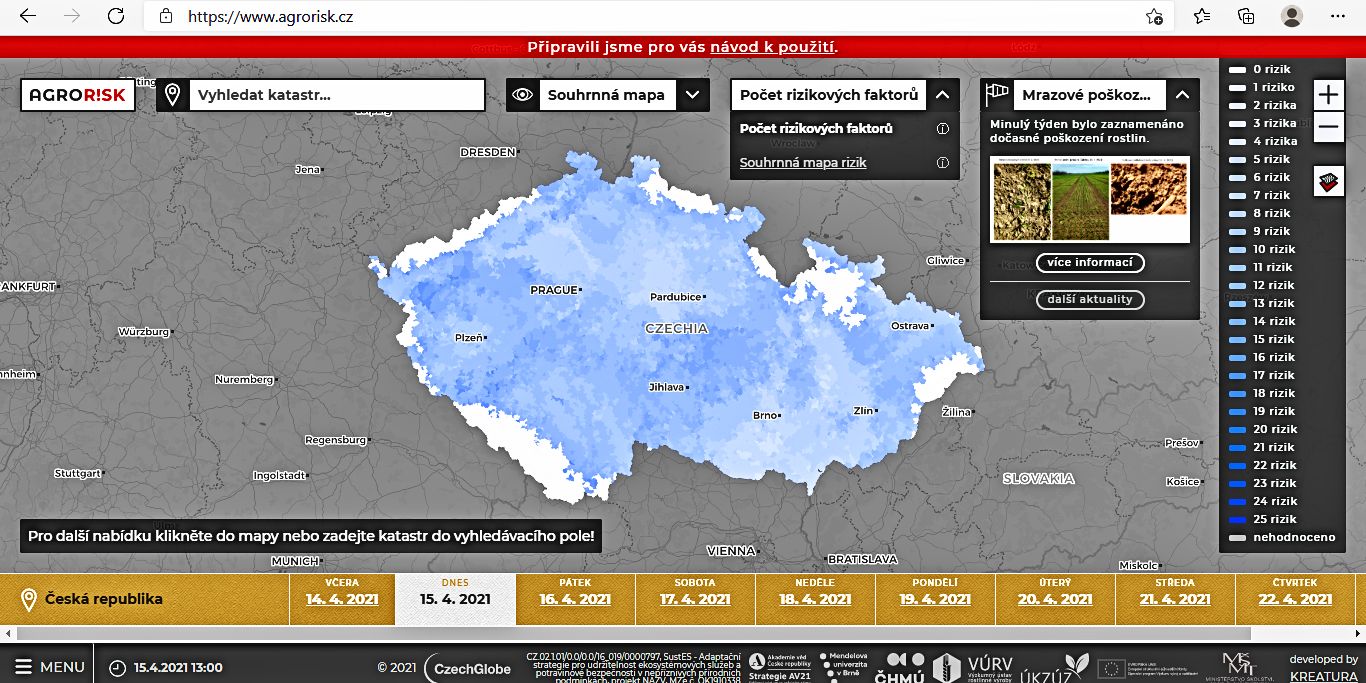The image size is (1366, 683).
Task: Open the návod k použití link
Action: pyautogui.click(x=773, y=47)
